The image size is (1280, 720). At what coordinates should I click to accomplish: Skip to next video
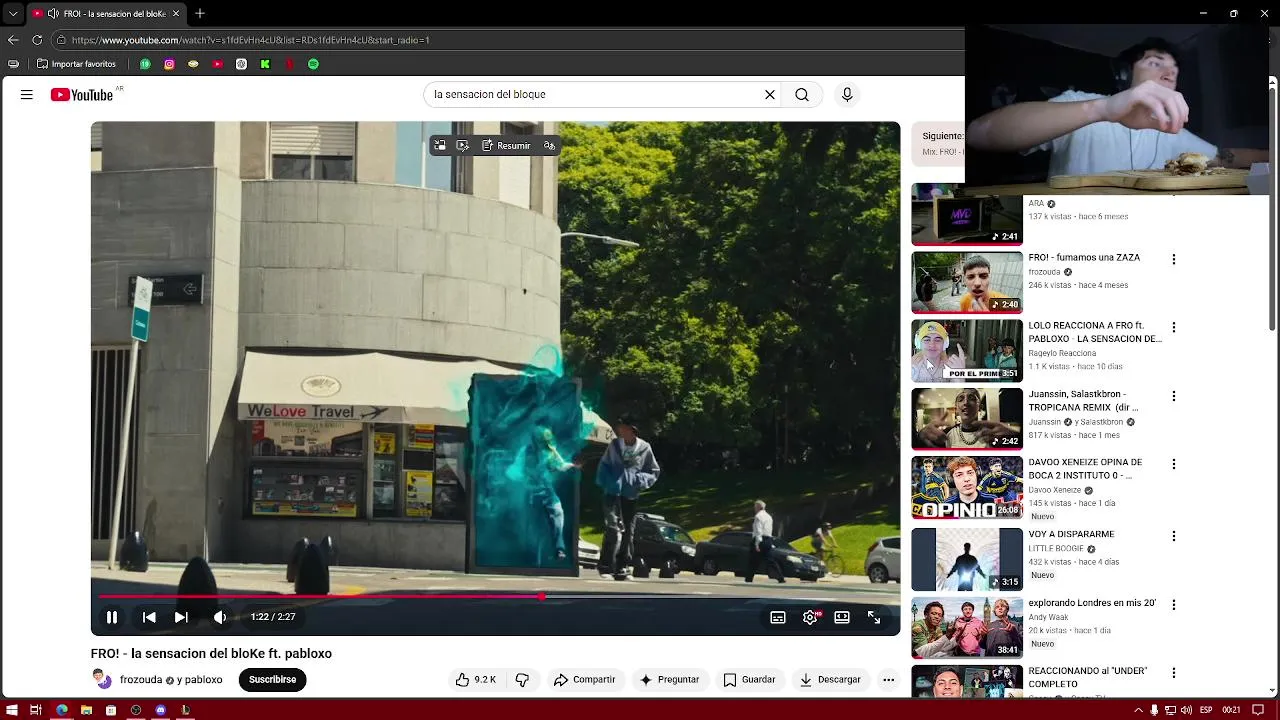pyautogui.click(x=181, y=617)
